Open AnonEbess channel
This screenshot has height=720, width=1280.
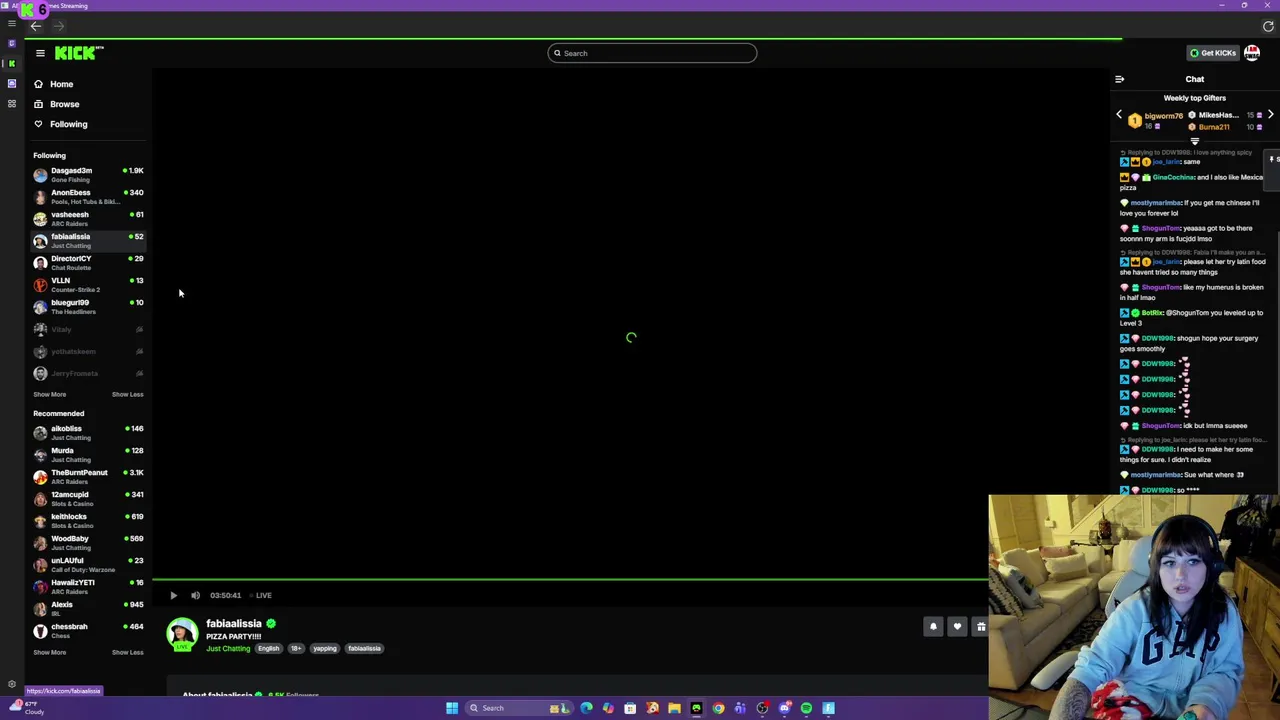coord(88,197)
